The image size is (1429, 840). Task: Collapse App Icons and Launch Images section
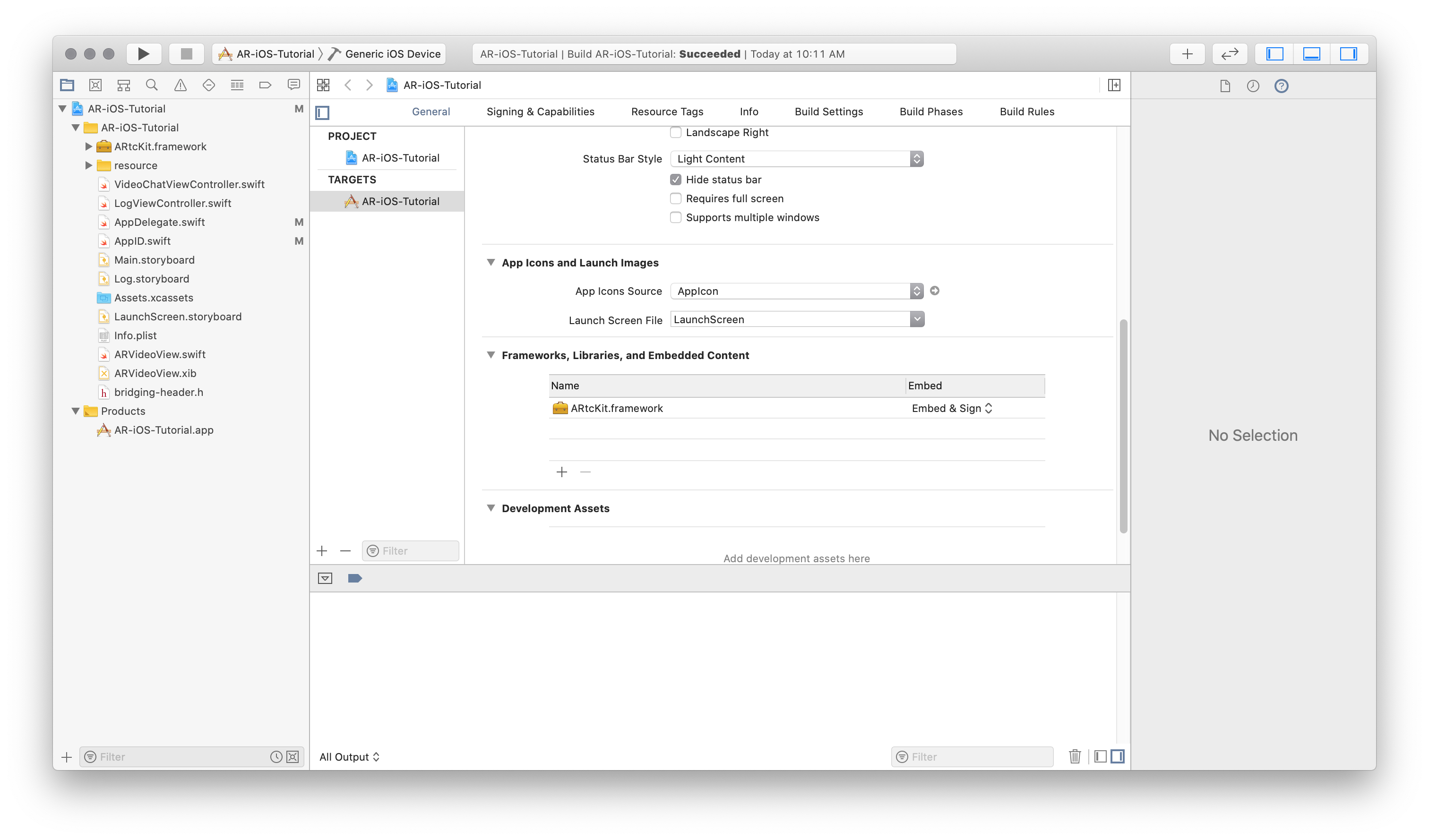(x=491, y=262)
